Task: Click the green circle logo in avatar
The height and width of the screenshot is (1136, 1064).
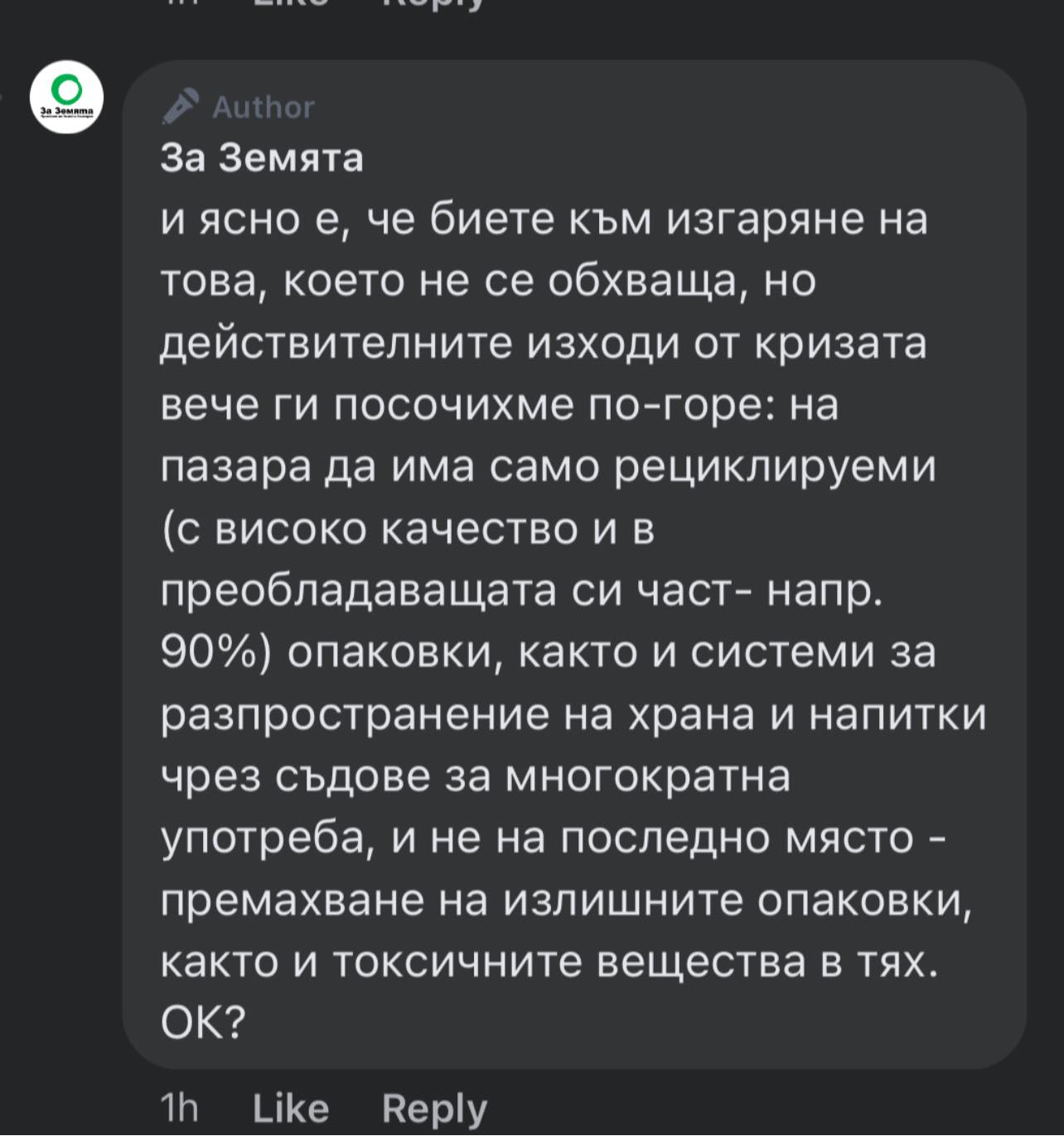Action: [66, 87]
